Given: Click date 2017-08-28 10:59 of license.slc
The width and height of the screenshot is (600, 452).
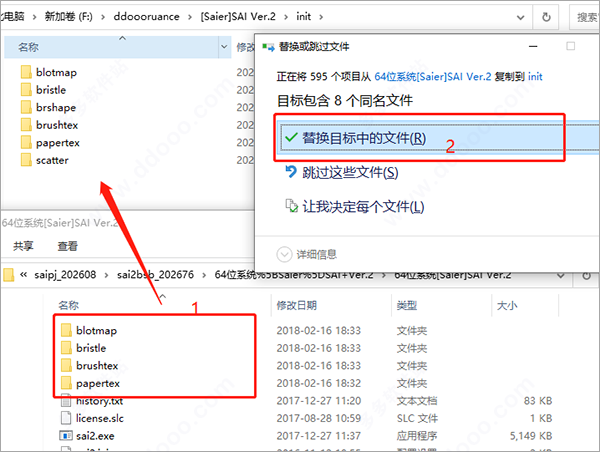Looking at the screenshot, I should [x=318, y=418].
